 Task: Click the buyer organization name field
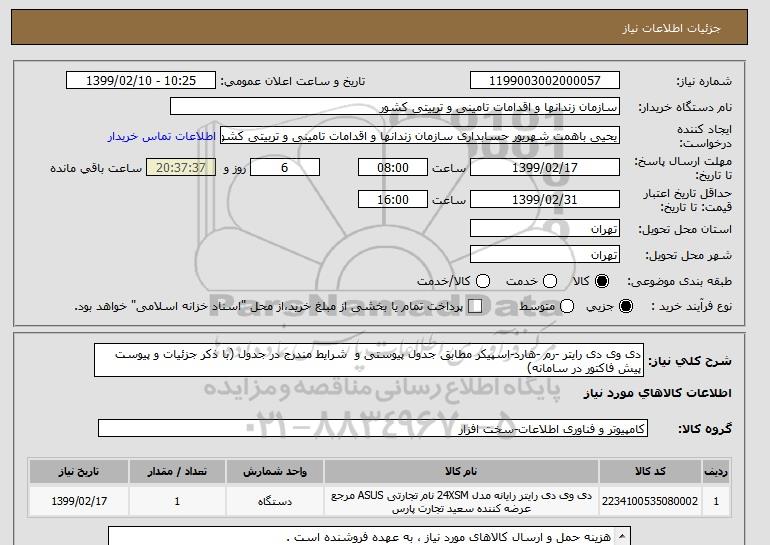click(395, 107)
